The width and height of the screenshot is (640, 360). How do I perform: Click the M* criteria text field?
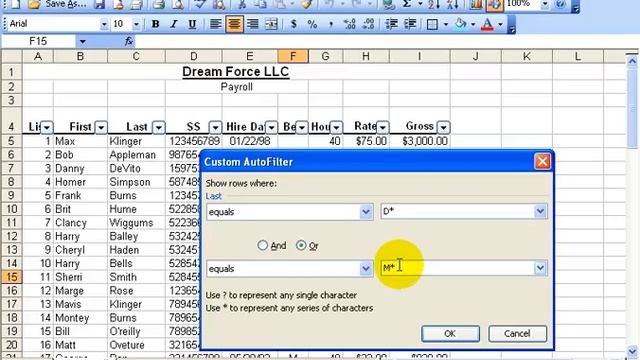(458, 268)
